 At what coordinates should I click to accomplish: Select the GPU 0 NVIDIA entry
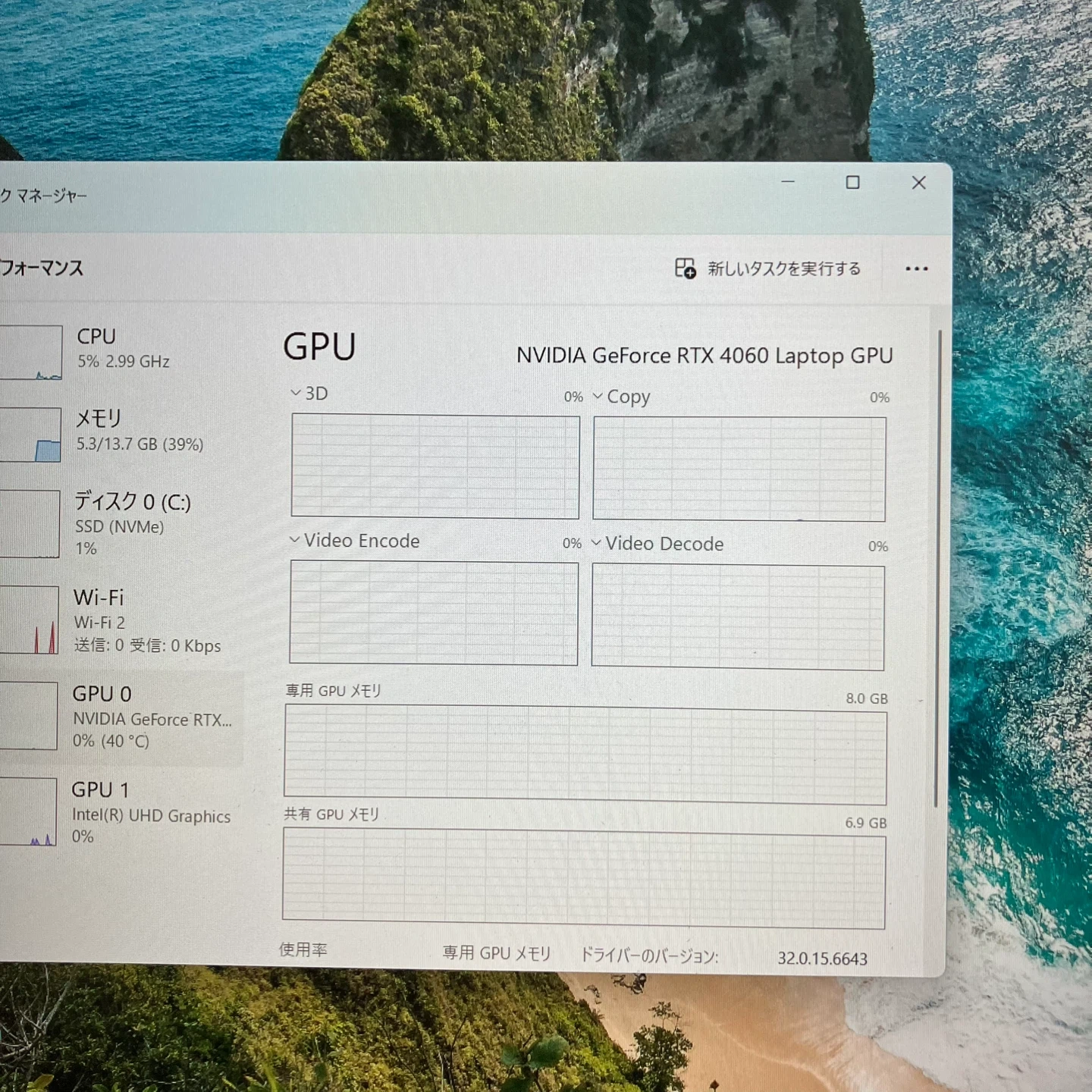(121, 717)
